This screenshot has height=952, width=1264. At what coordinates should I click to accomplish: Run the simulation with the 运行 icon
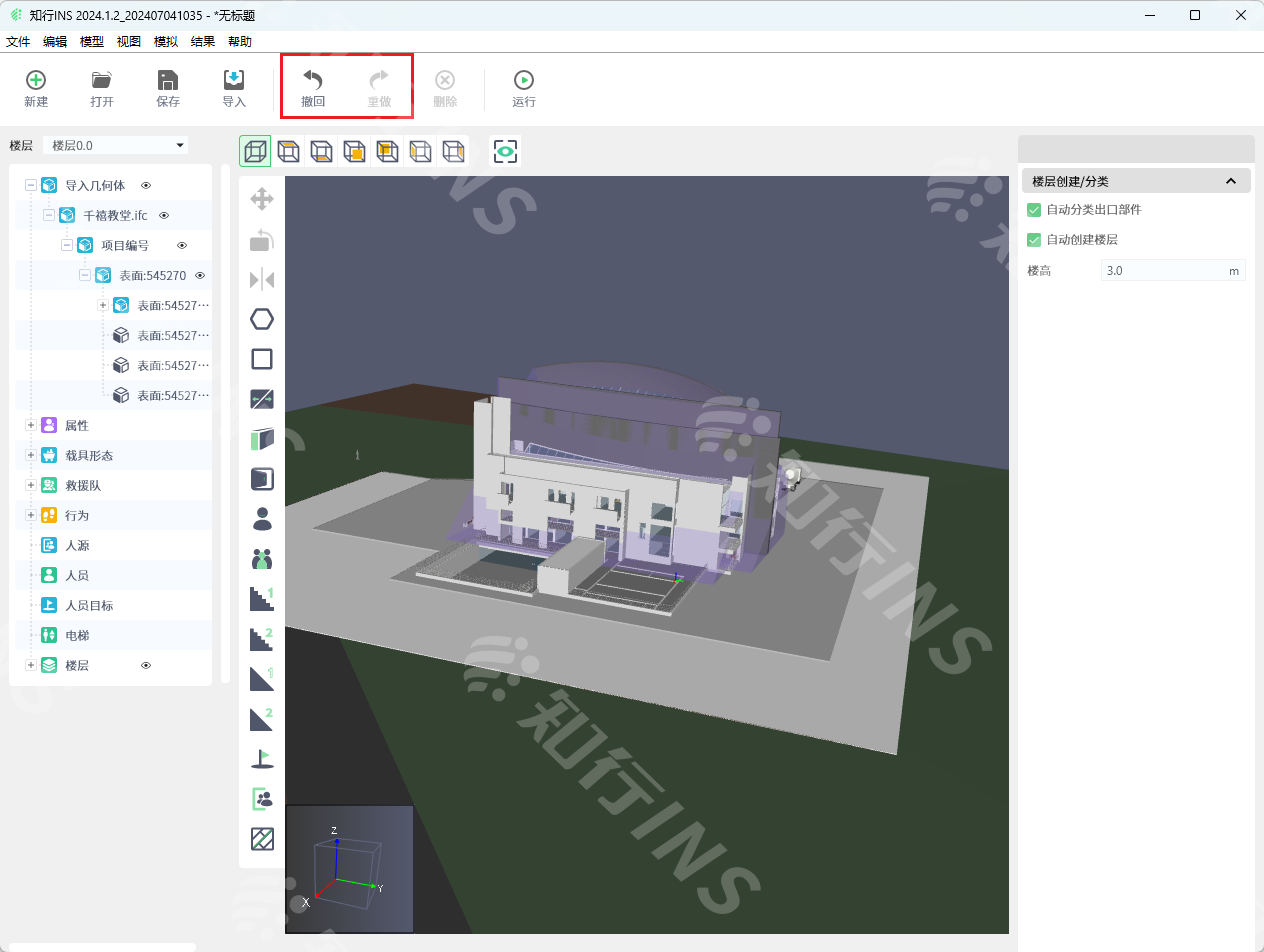(524, 81)
